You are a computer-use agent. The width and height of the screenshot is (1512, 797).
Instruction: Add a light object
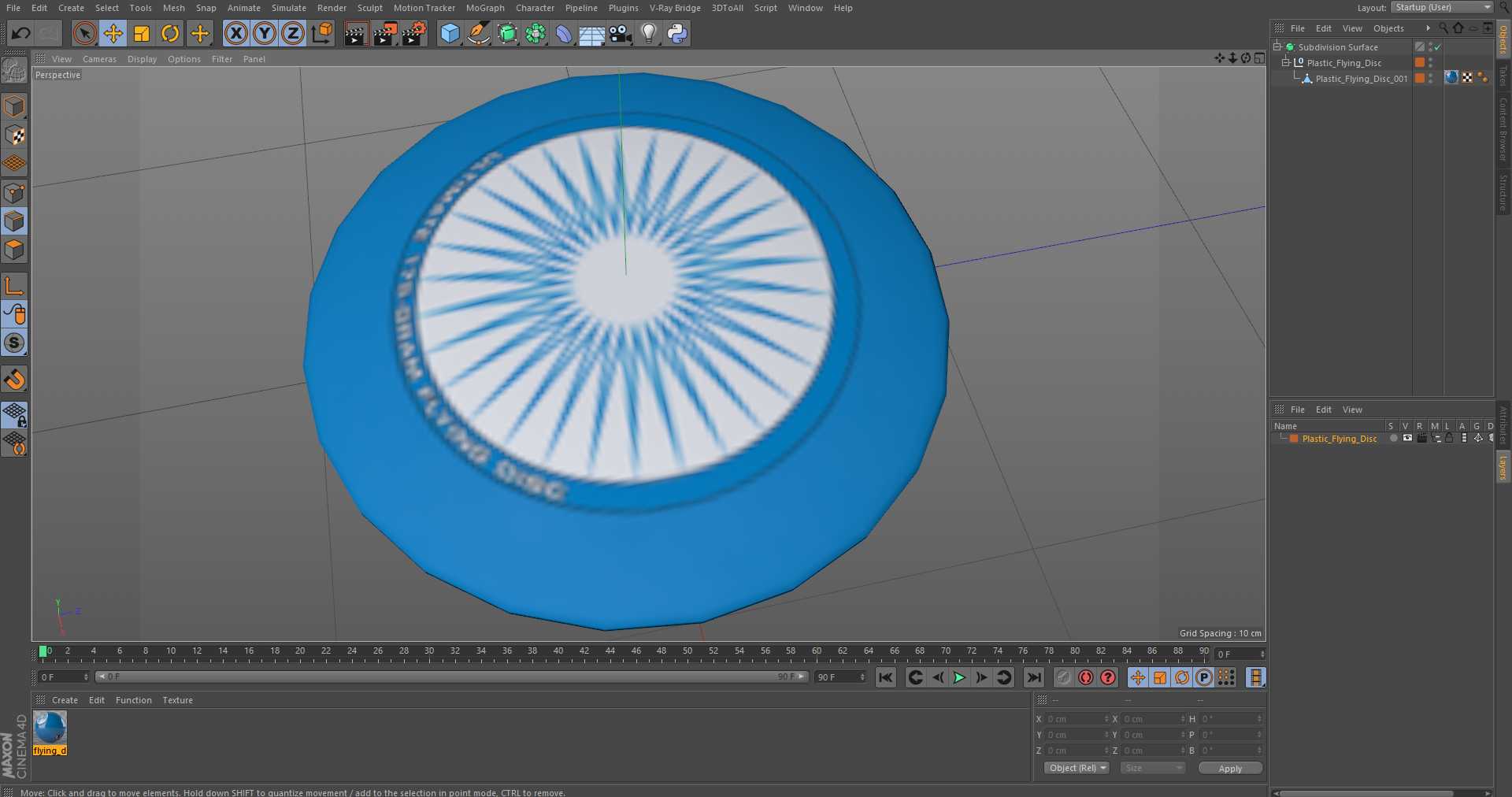(x=649, y=33)
